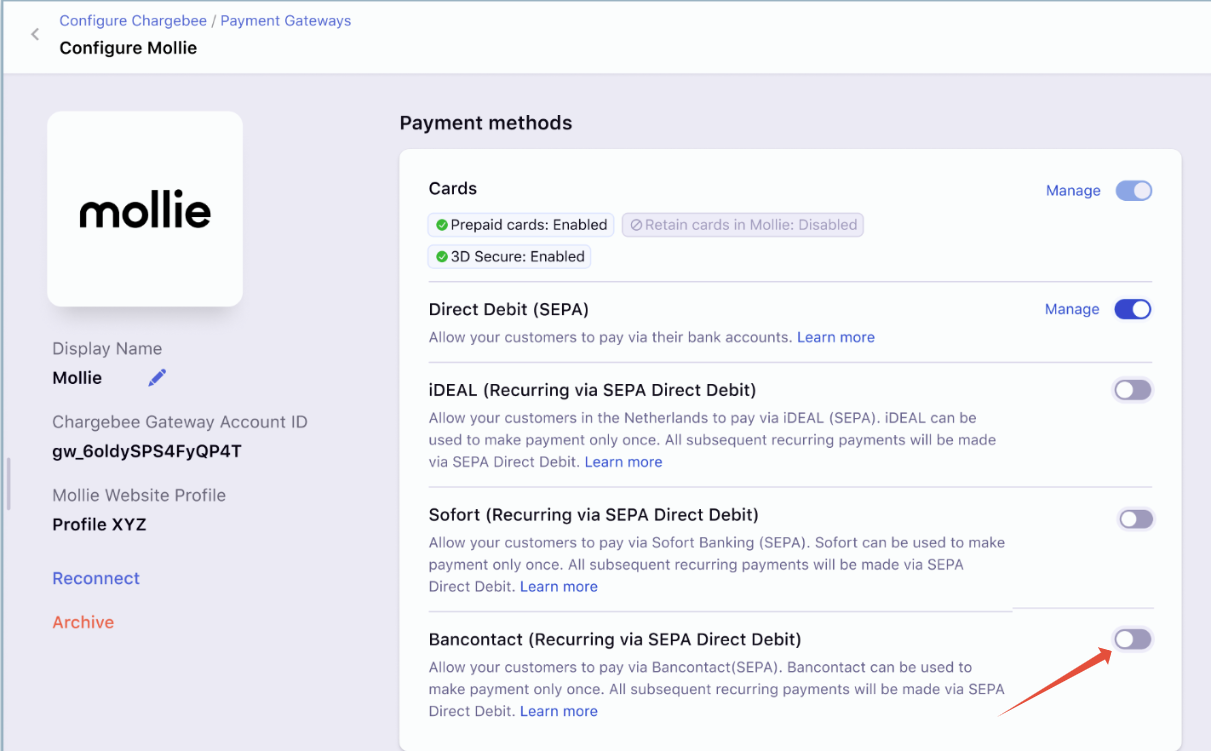
Task: Click the Sofort (Recurring via SEPA Direct Debit) title
Action: [x=594, y=515]
